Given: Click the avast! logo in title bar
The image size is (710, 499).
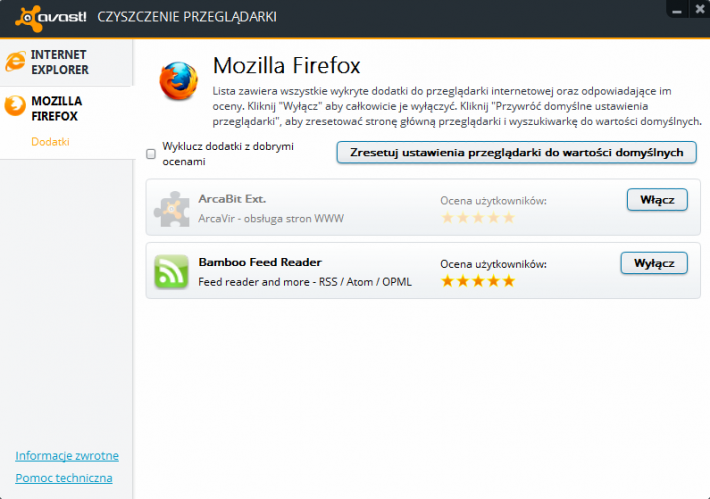Looking at the screenshot, I should click(x=51, y=18).
